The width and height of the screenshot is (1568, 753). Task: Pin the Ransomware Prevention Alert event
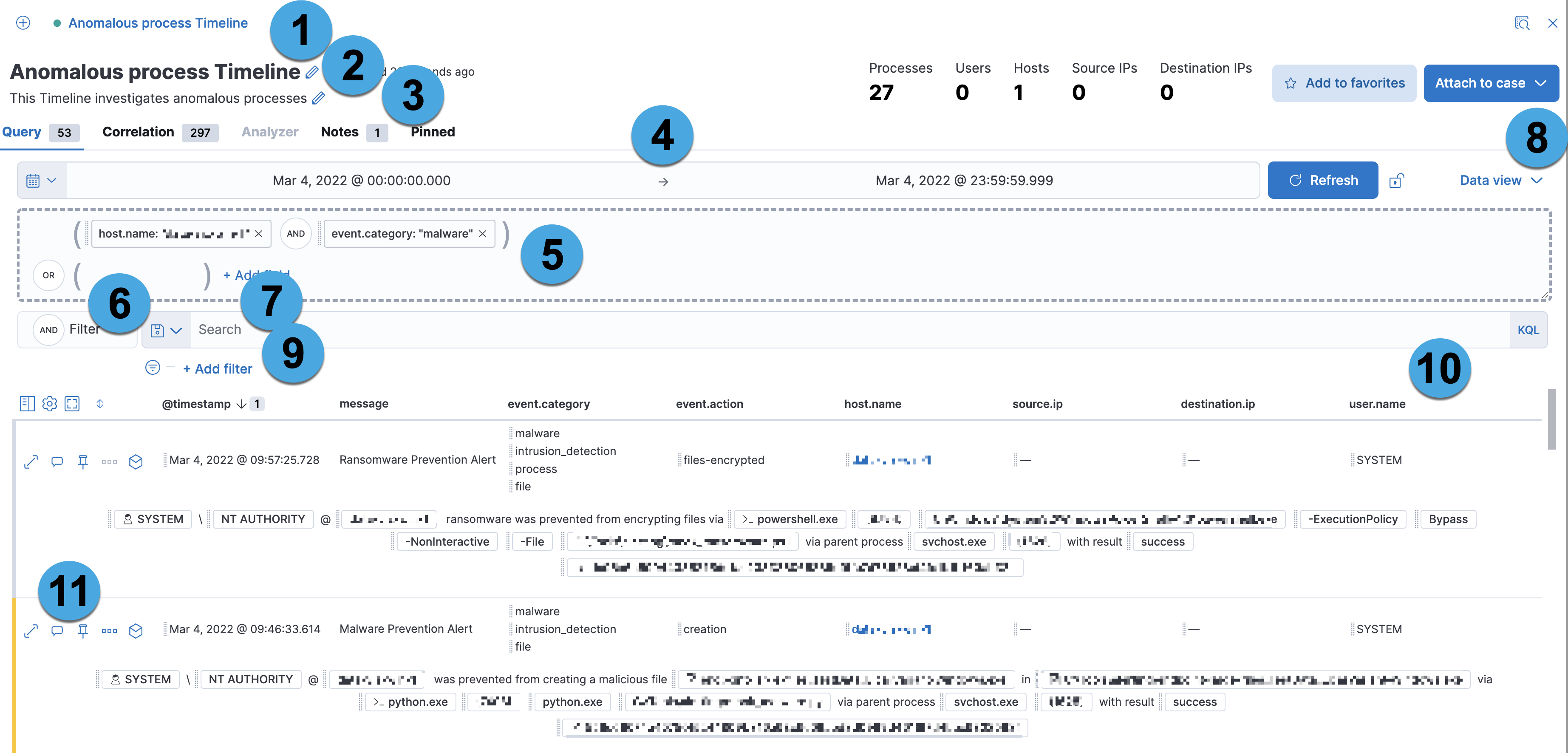coord(83,461)
